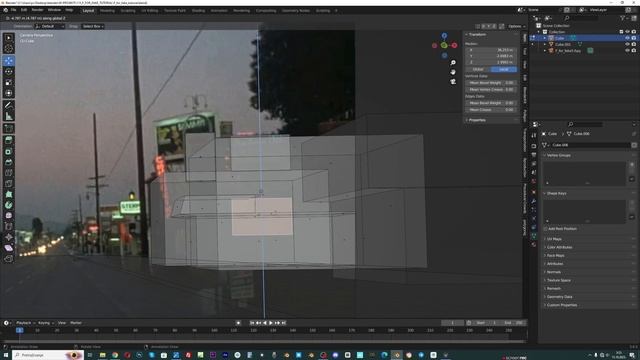This screenshot has width=640, height=360.
Task: Switch vertex coordinates to Global
Action: click(x=478, y=69)
